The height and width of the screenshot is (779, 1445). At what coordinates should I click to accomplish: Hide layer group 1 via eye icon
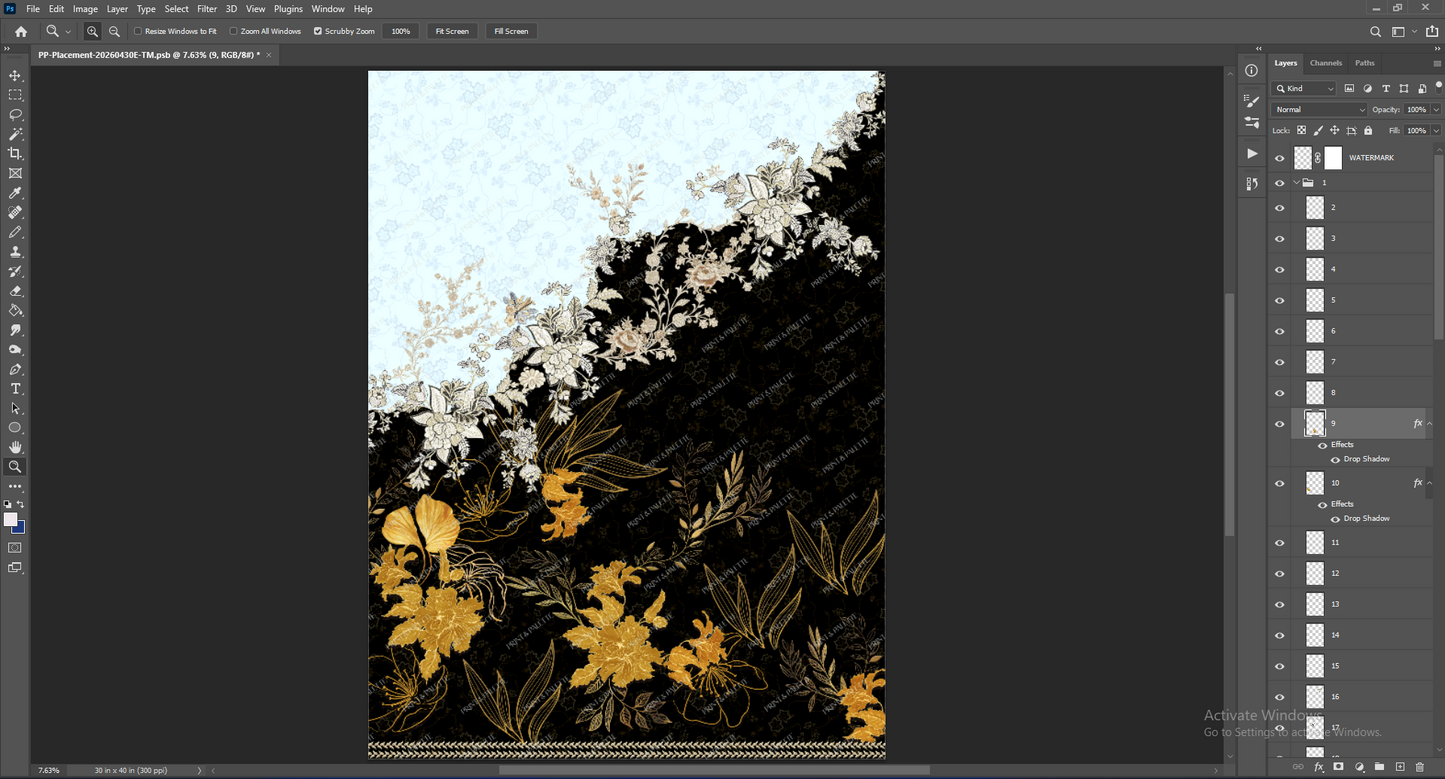tap(1279, 183)
